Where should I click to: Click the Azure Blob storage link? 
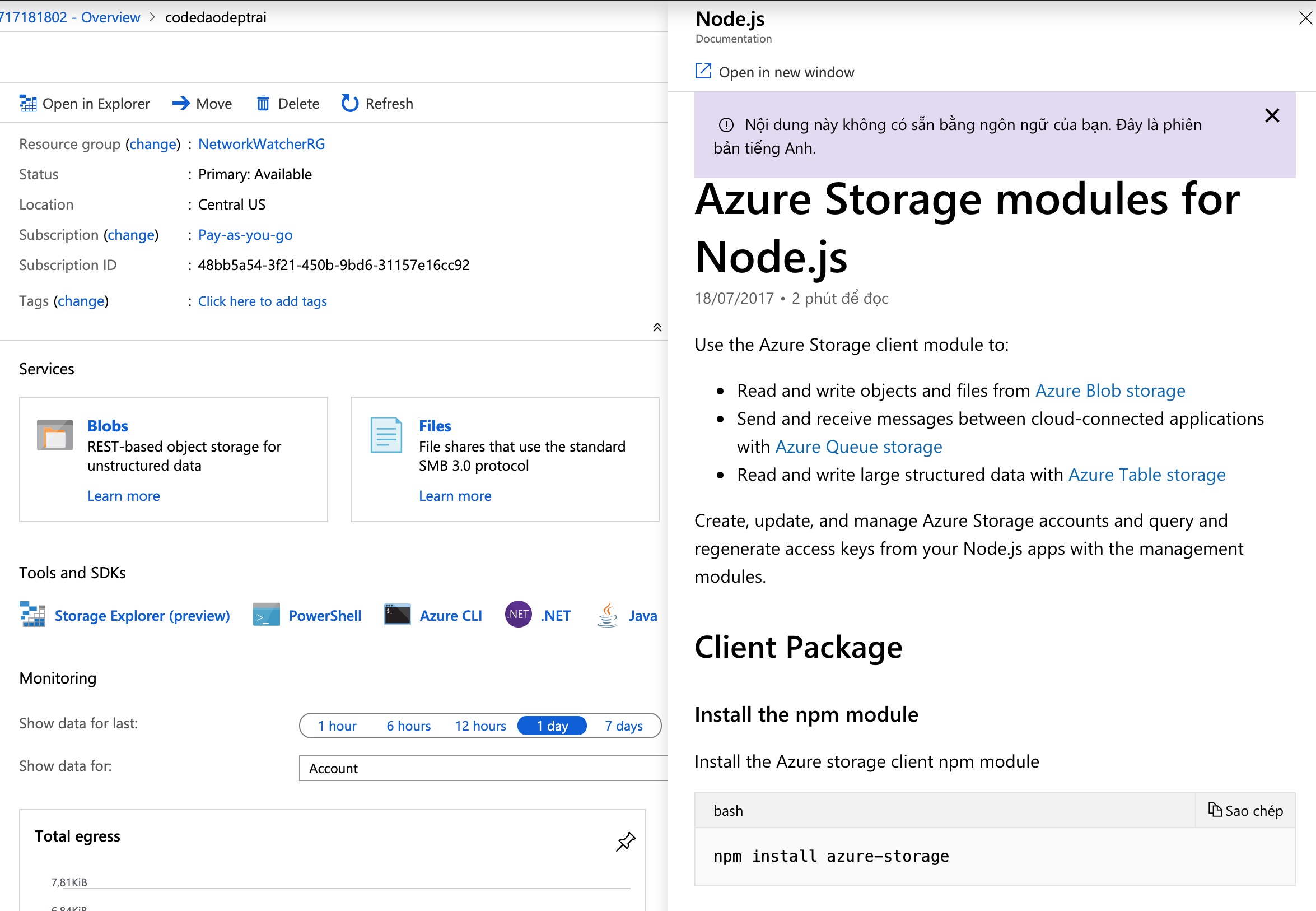click(1109, 391)
